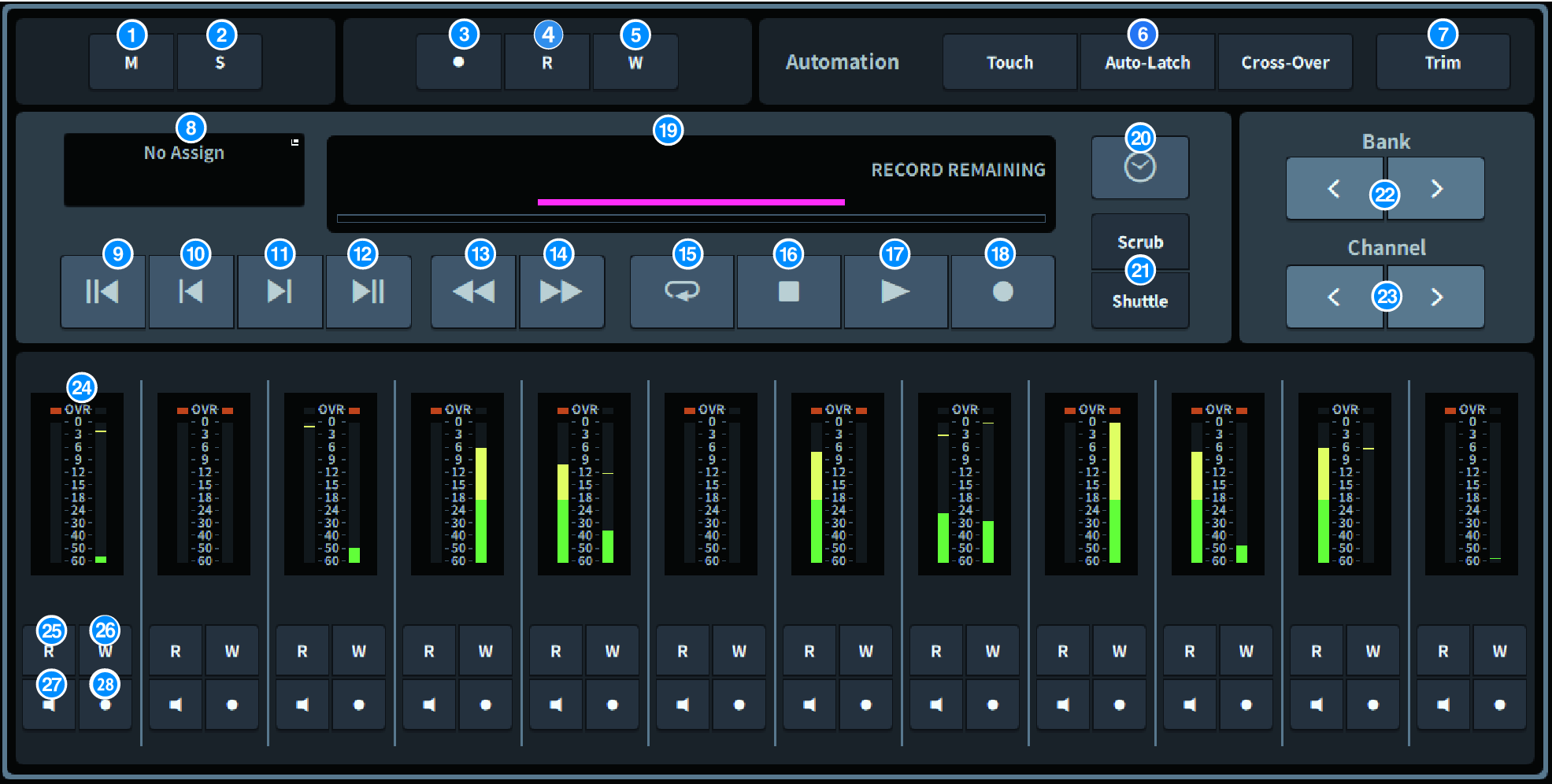Toggle the master Solo button labeled S

coord(220,61)
